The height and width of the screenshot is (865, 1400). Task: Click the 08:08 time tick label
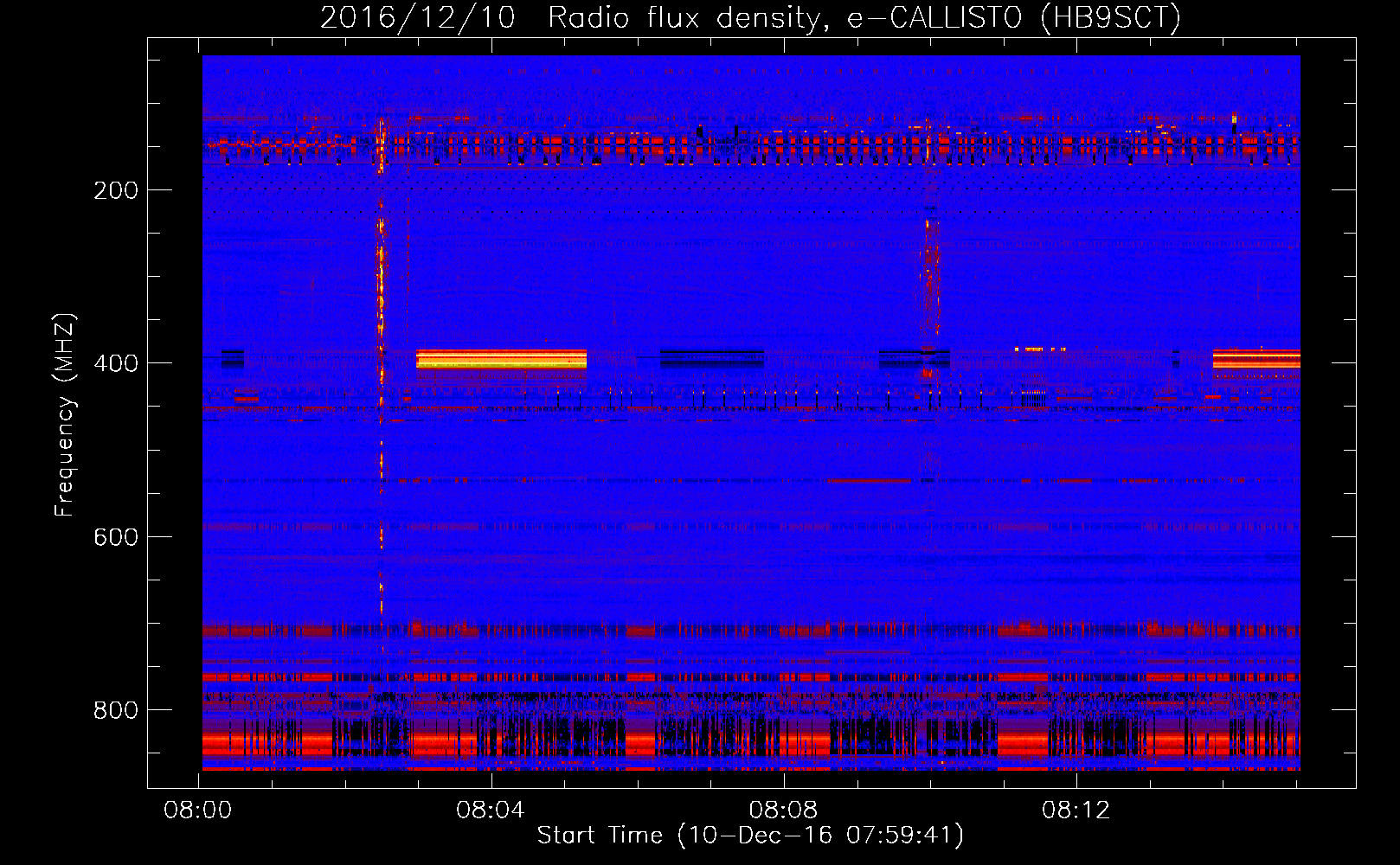click(x=783, y=811)
